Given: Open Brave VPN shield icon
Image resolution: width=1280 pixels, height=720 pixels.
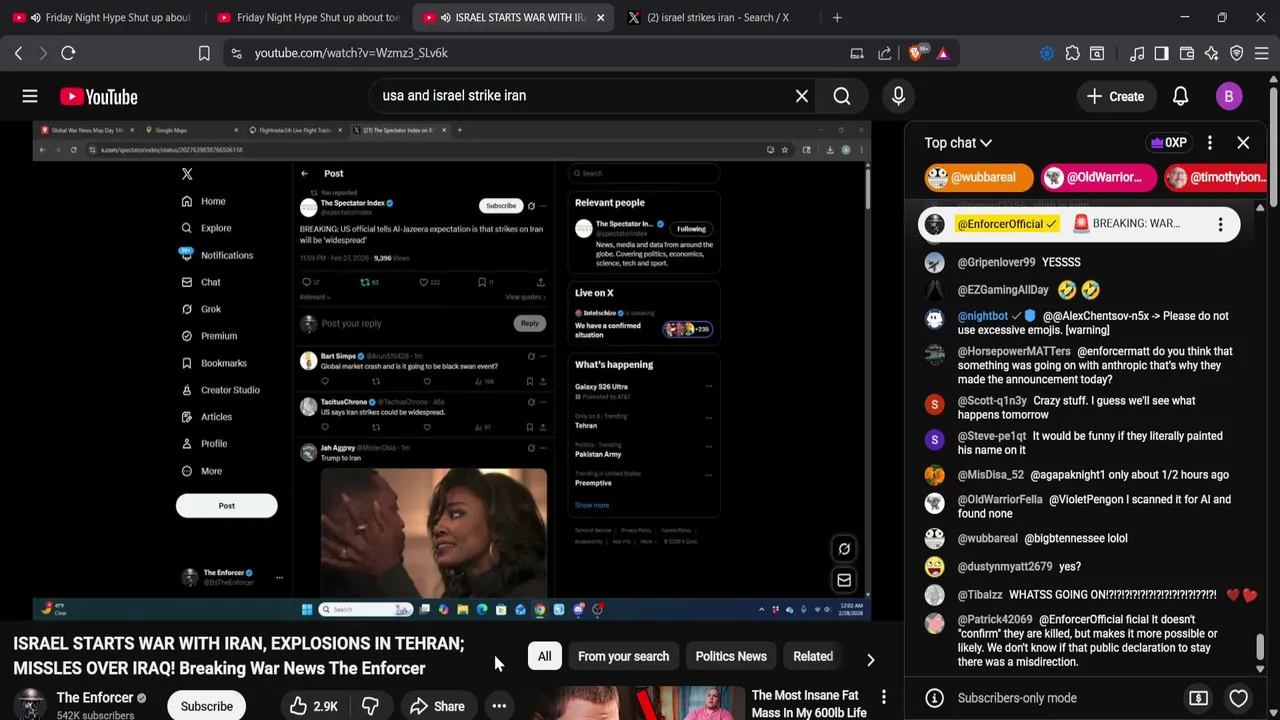Looking at the screenshot, I should click(1237, 53).
